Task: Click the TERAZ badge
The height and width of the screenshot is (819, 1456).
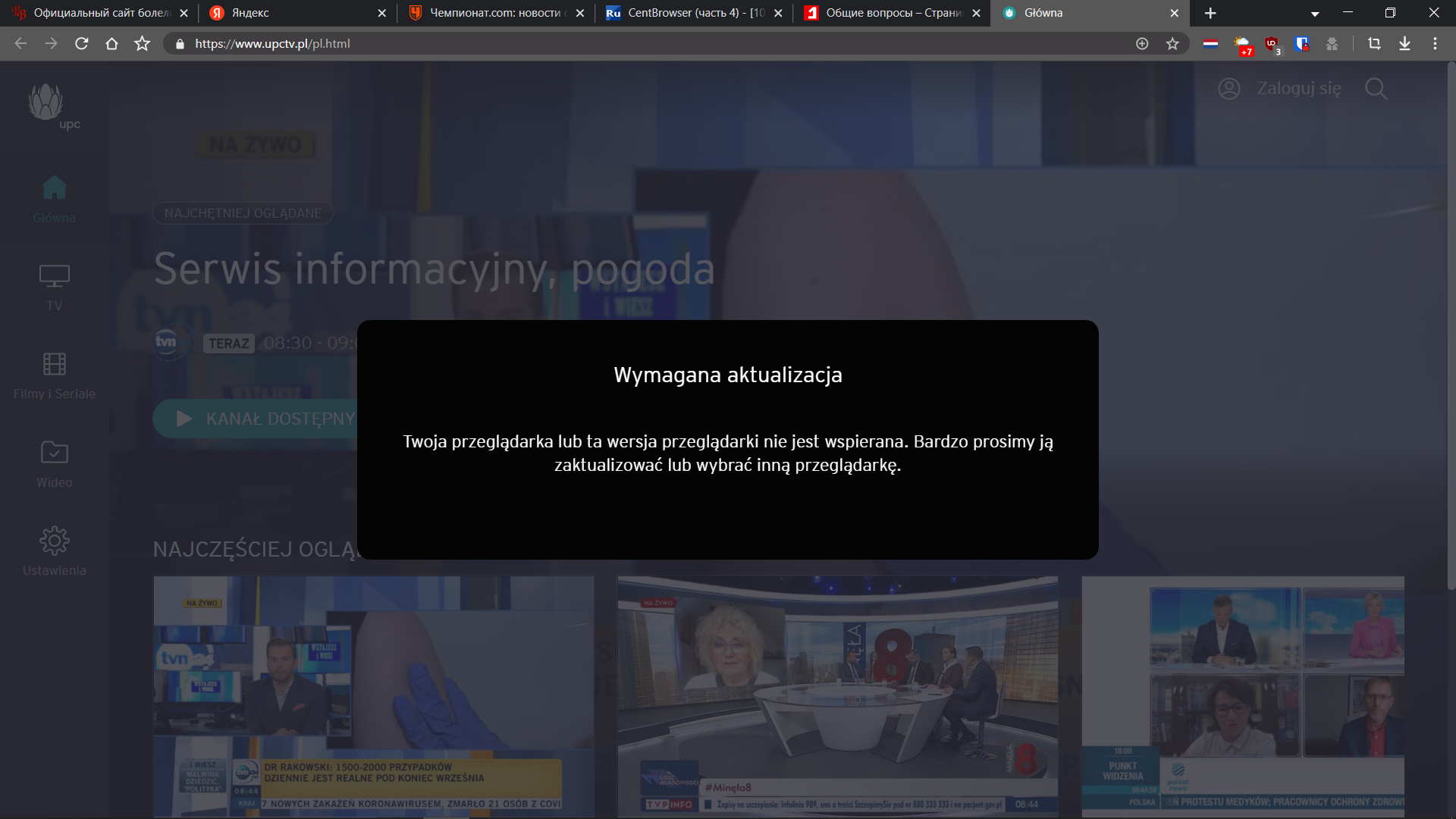Action: pyautogui.click(x=228, y=344)
